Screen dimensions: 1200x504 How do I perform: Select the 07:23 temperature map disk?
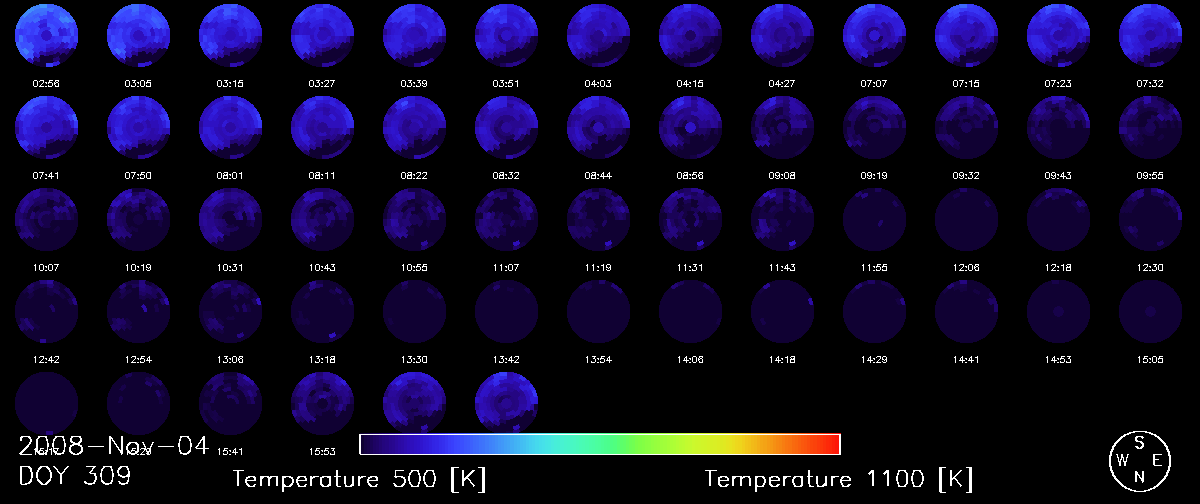[1058, 35]
